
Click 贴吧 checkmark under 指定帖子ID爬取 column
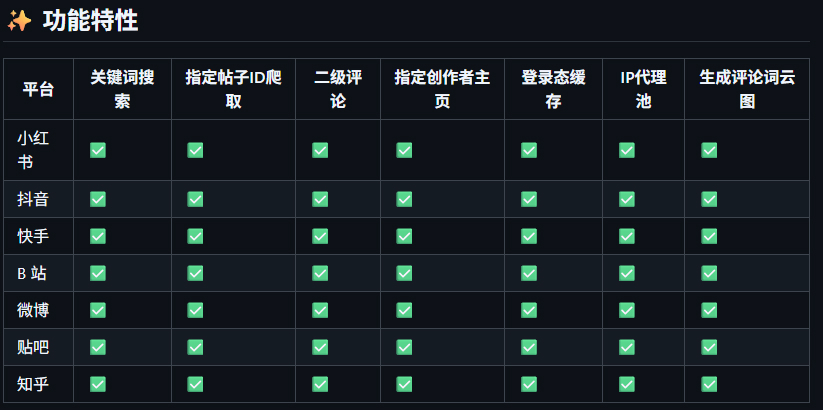(x=195, y=347)
